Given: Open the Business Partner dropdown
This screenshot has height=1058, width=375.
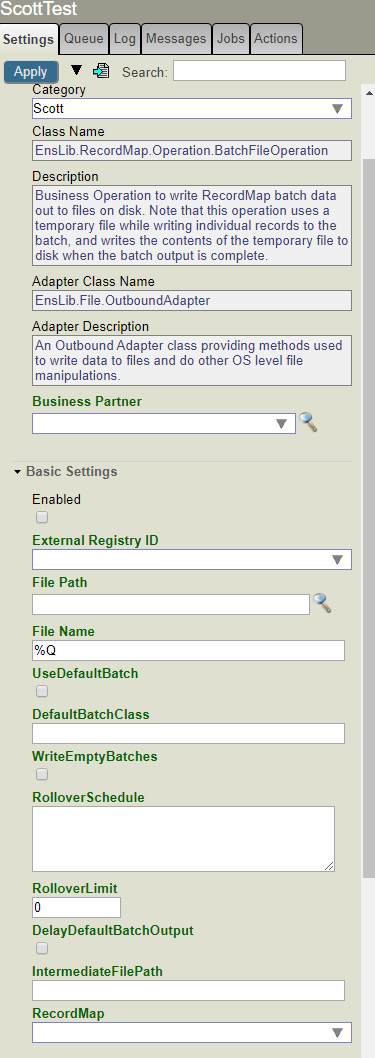Looking at the screenshot, I should pos(164,423).
